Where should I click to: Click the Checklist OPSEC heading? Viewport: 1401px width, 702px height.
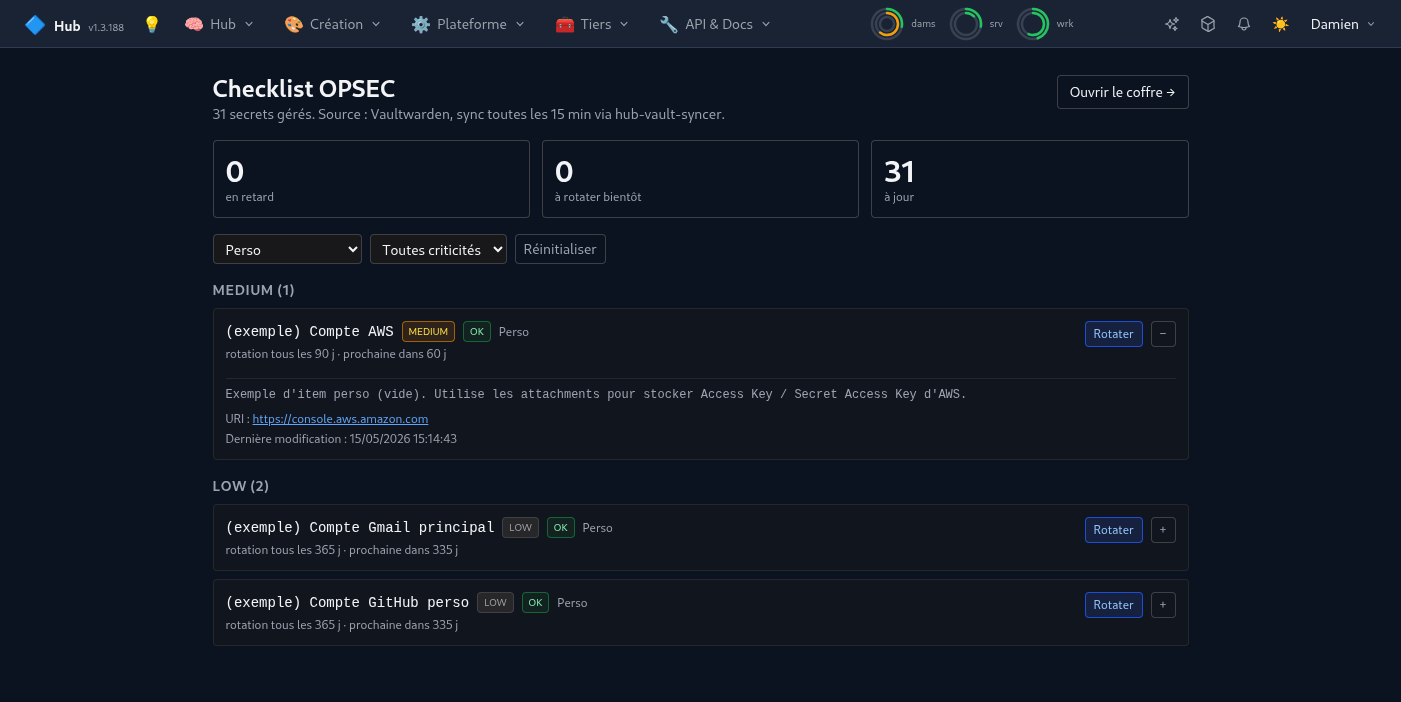click(x=304, y=89)
